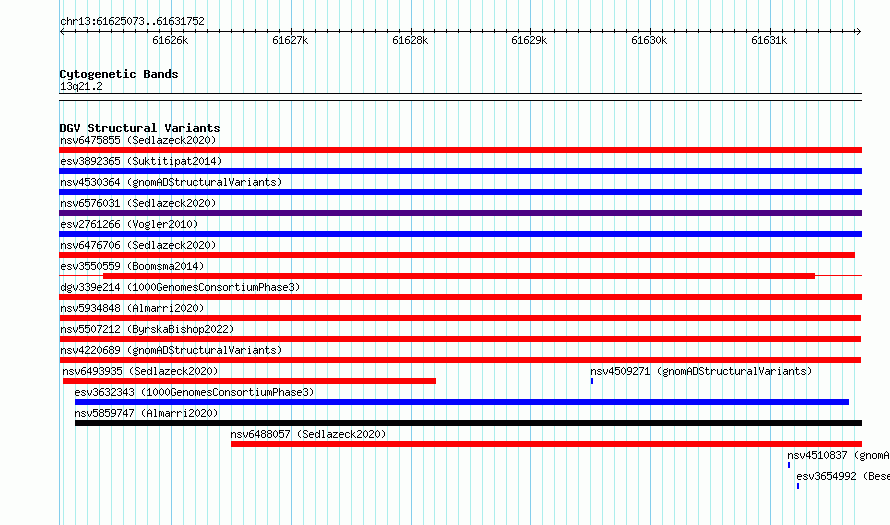Viewport: 890px width, 525px height.
Task: Select the nsv6576031 (Sedlazeck2020) label
Action: (138, 203)
